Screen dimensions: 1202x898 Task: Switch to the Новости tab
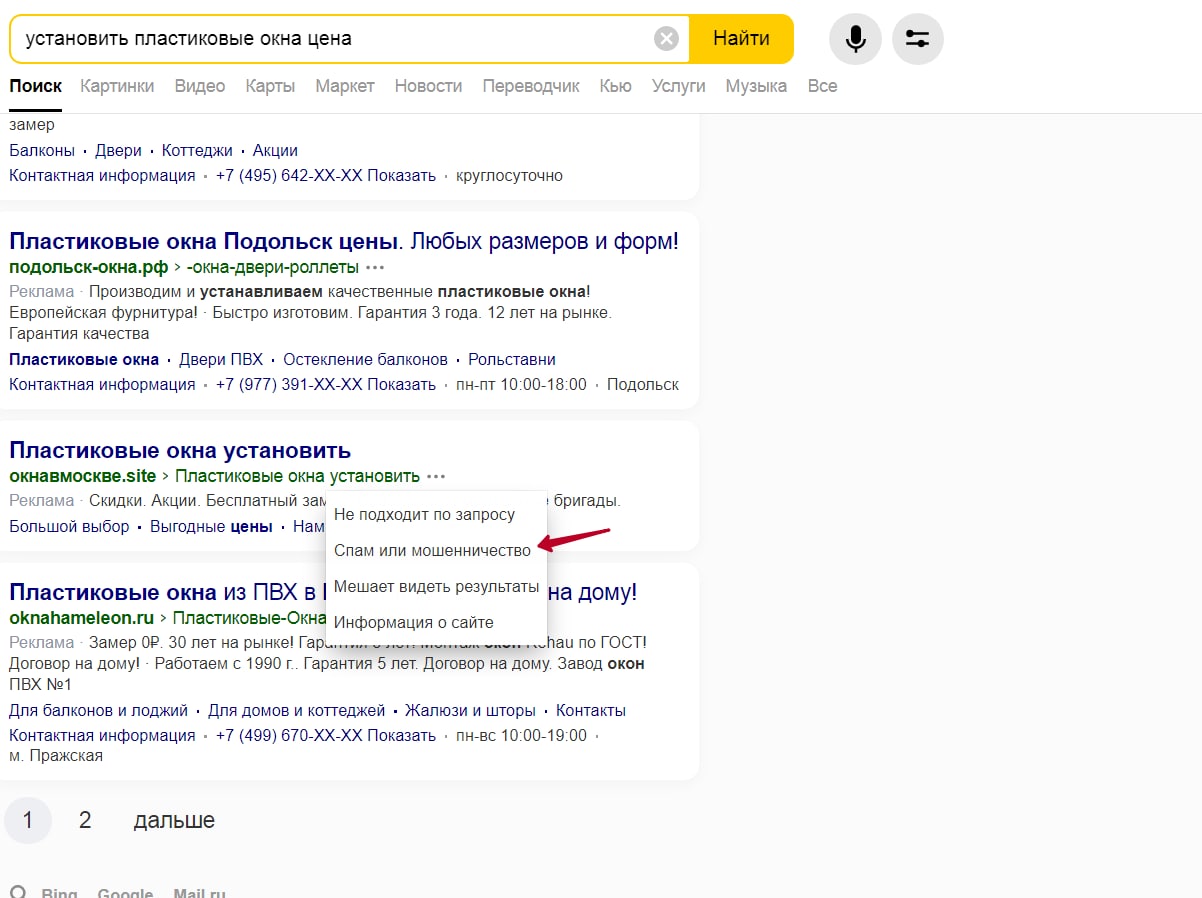428,86
